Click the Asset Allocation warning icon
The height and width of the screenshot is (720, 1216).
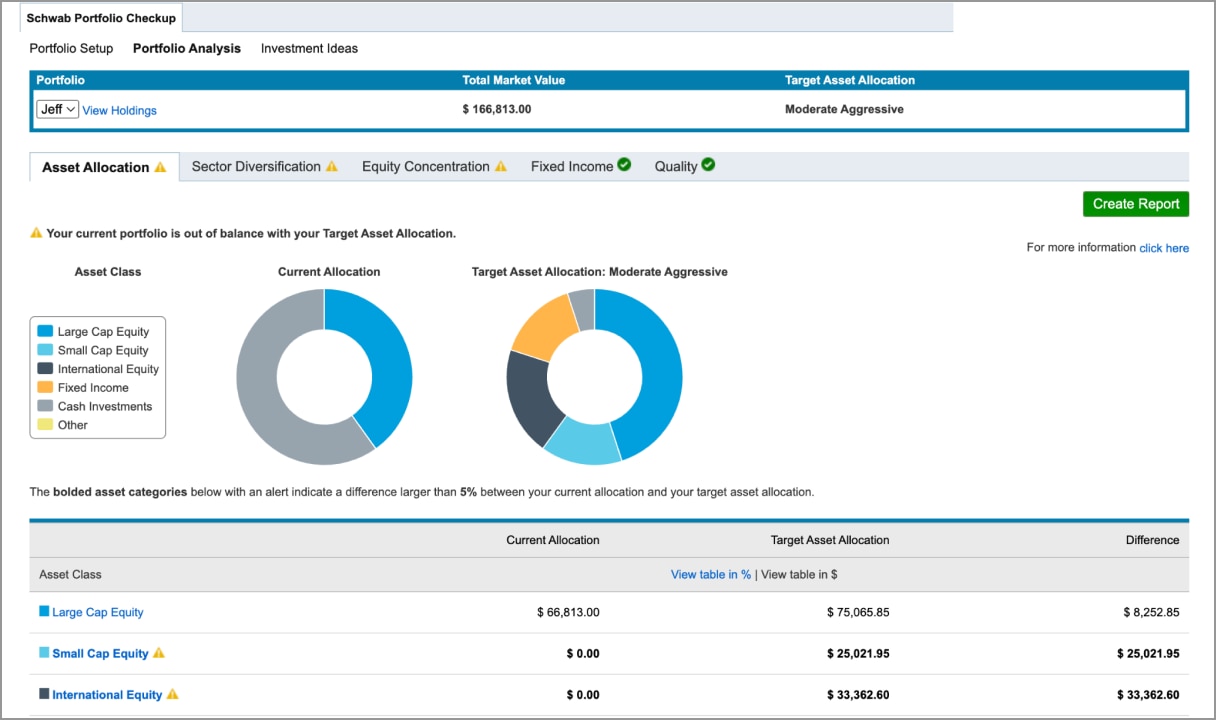160,167
